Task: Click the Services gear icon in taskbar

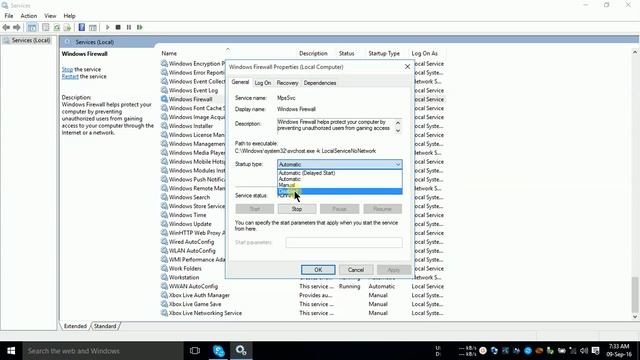Action: click(241, 351)
